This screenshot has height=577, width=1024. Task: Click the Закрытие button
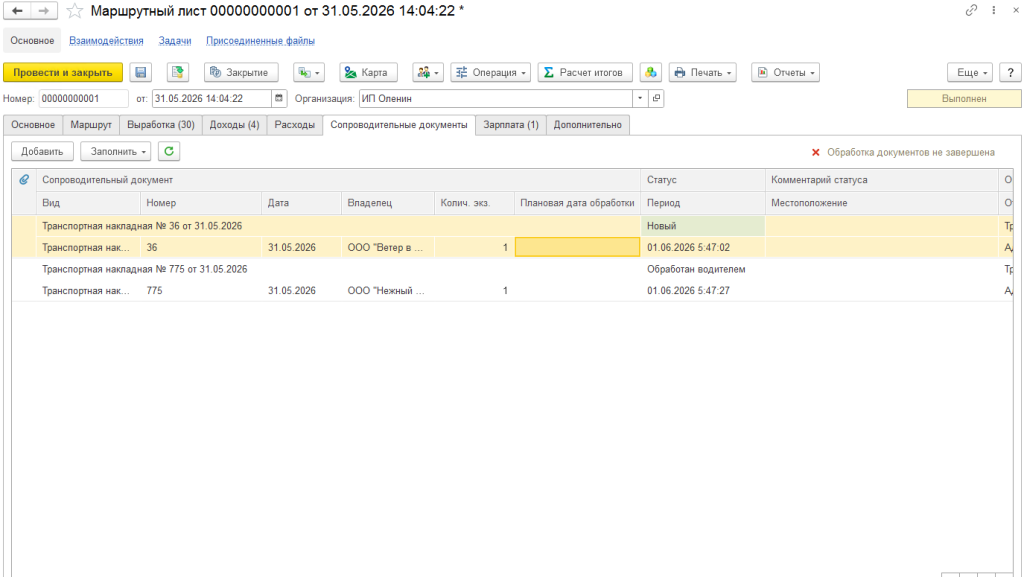point(241,72)
